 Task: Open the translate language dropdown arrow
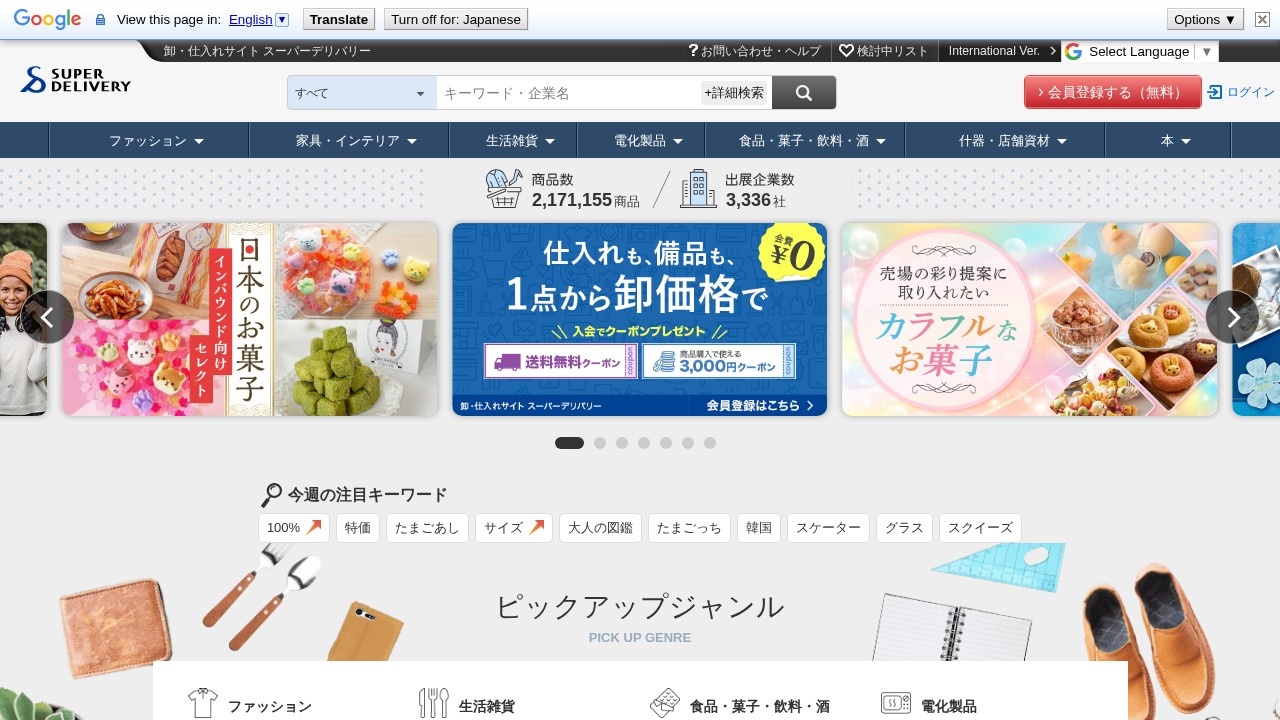282,20
